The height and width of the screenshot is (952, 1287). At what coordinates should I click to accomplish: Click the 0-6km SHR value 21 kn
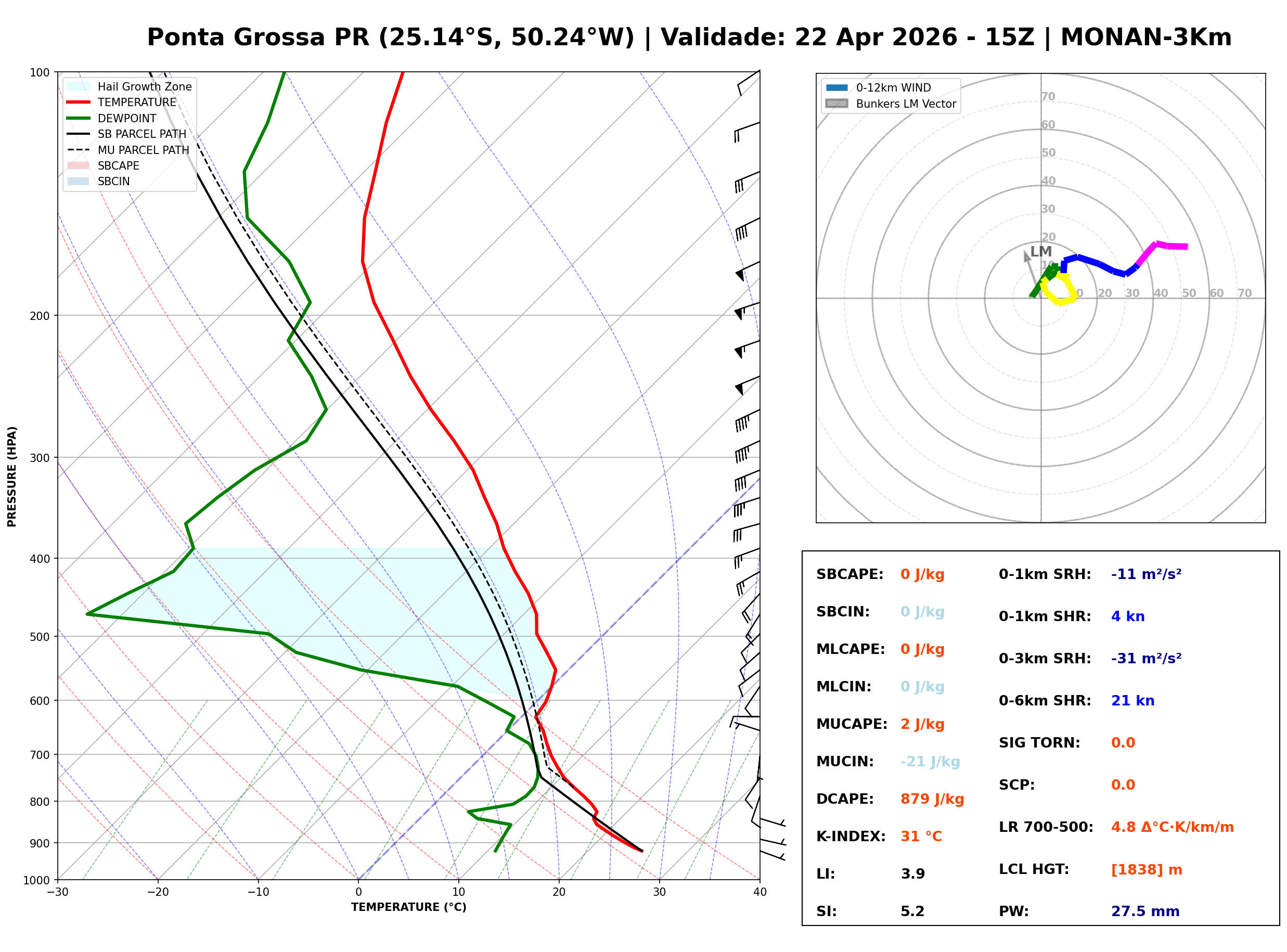click(1133, 701)
